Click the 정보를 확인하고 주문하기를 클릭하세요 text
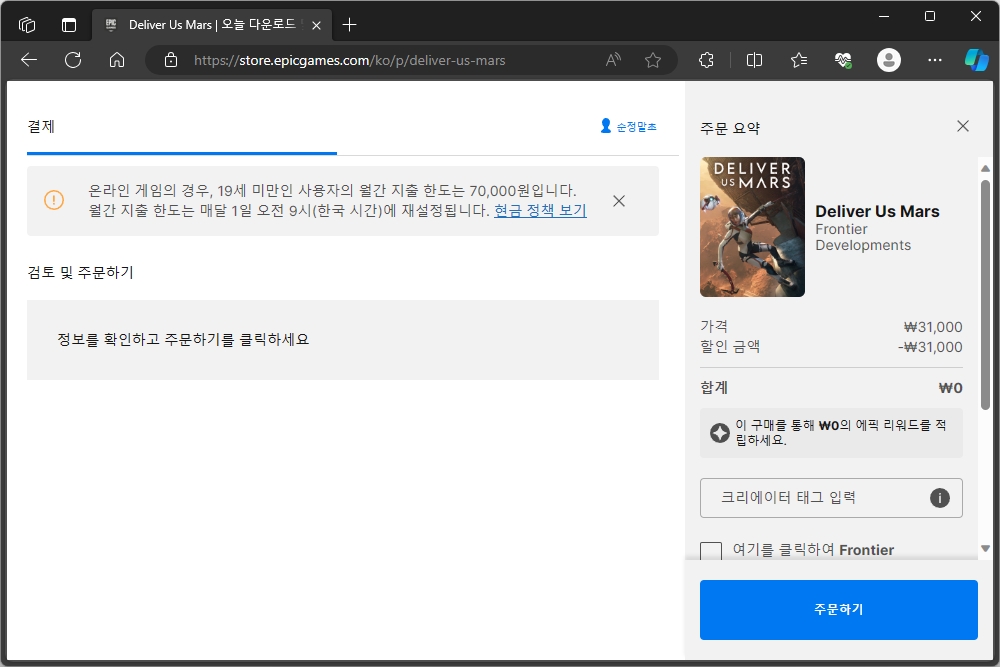 pyautogui.click(x=183, y=339)
